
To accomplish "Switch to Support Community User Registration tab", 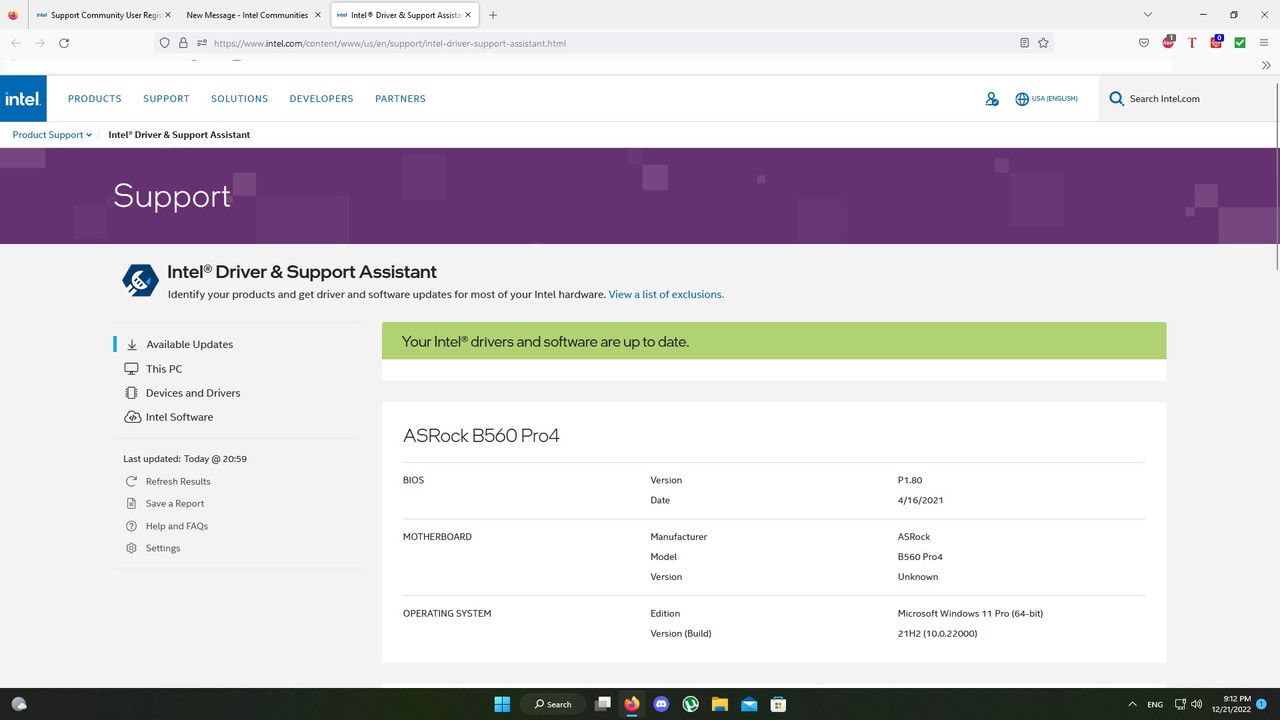I will pyautogui.click(x=102, y=15).
